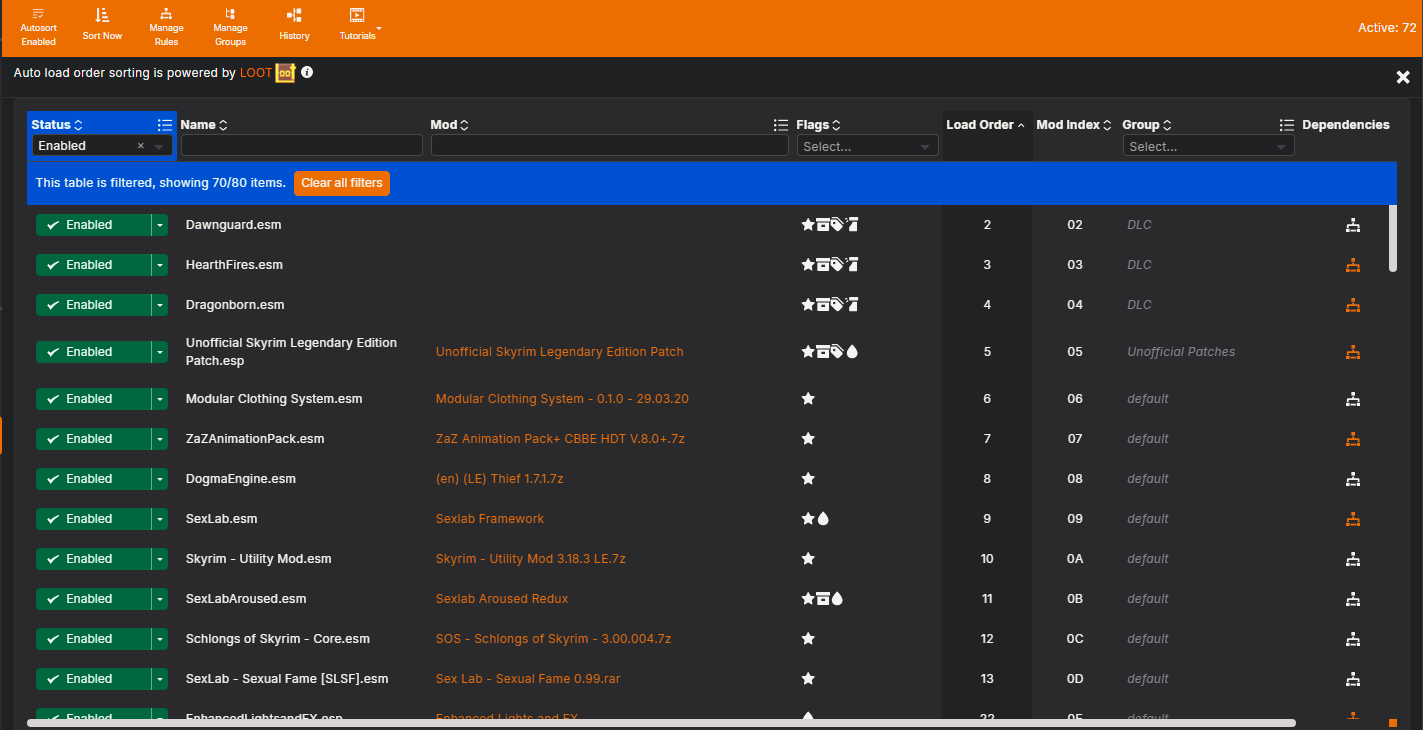The width and height of the screenshot is (1423, 730).
Task: Open dependencies icon for ZaZAnimationPack.esm
Action: pos(1353,439)
